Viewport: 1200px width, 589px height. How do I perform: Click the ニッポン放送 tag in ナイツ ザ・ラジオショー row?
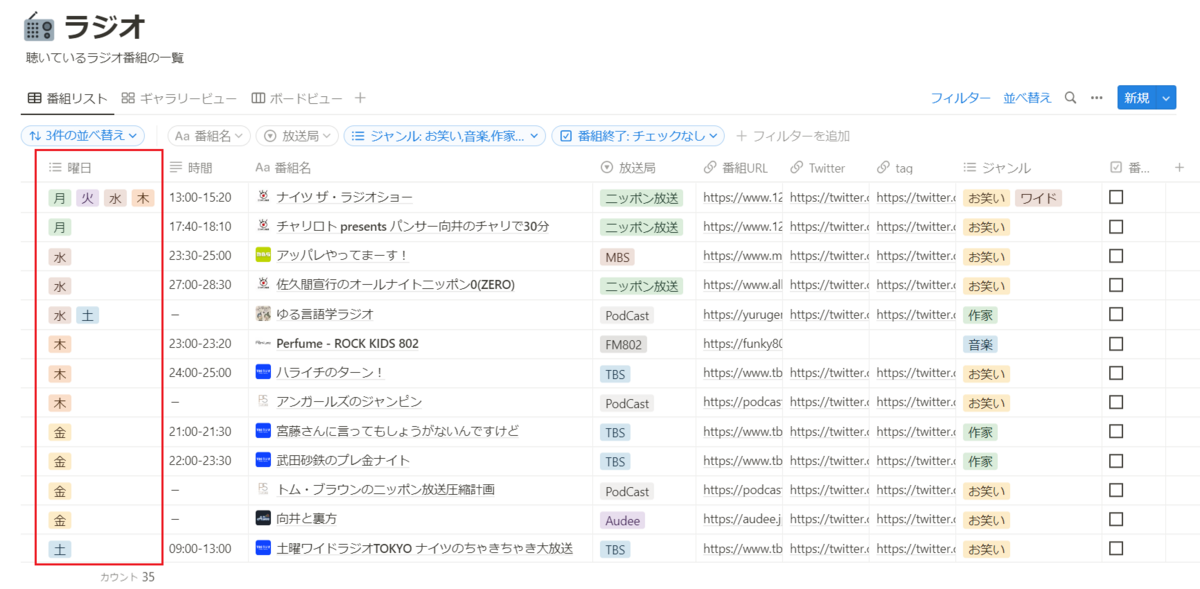(642, 198)
